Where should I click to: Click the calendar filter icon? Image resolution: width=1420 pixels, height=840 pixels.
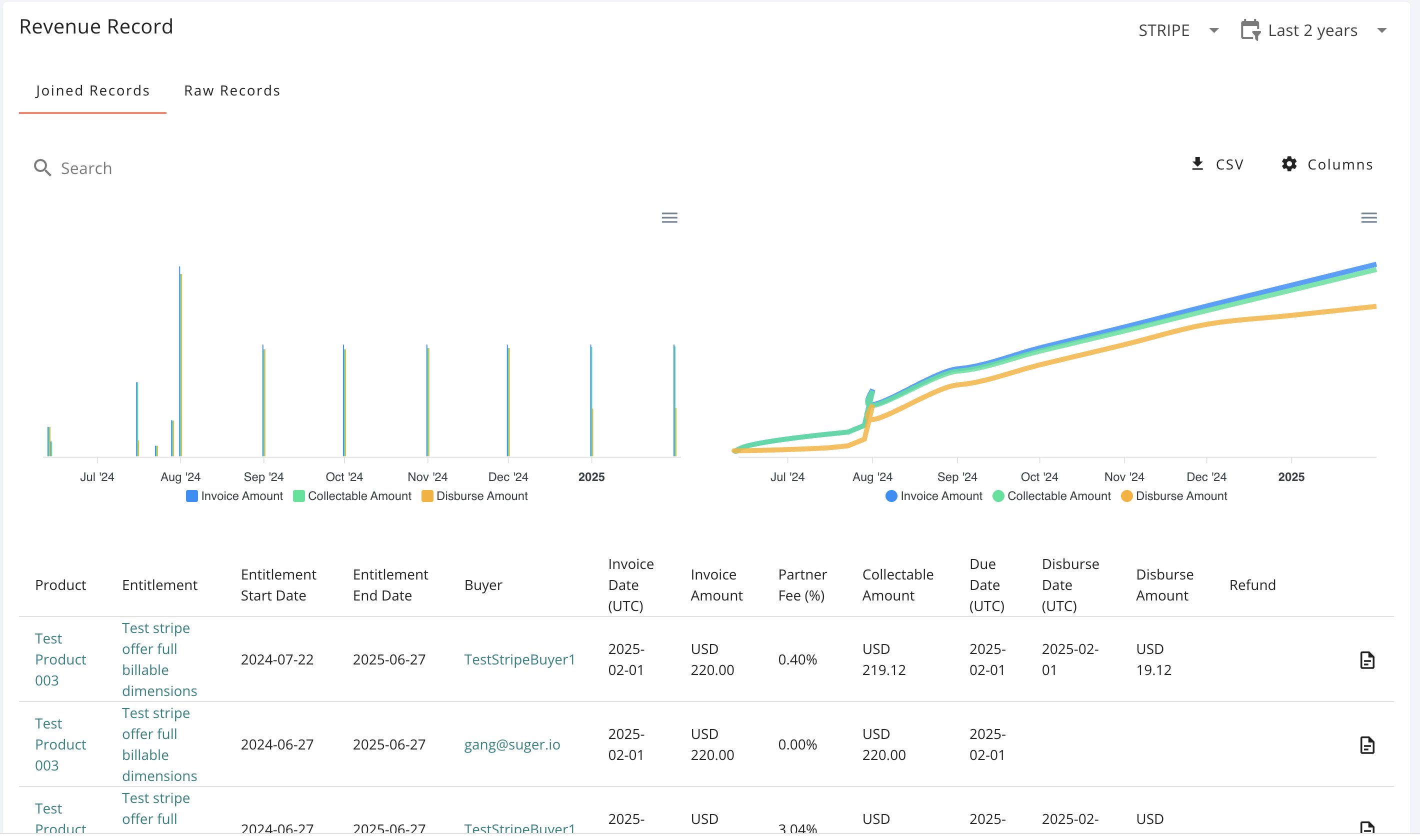pyautogui.click(x=1249, y=30)
